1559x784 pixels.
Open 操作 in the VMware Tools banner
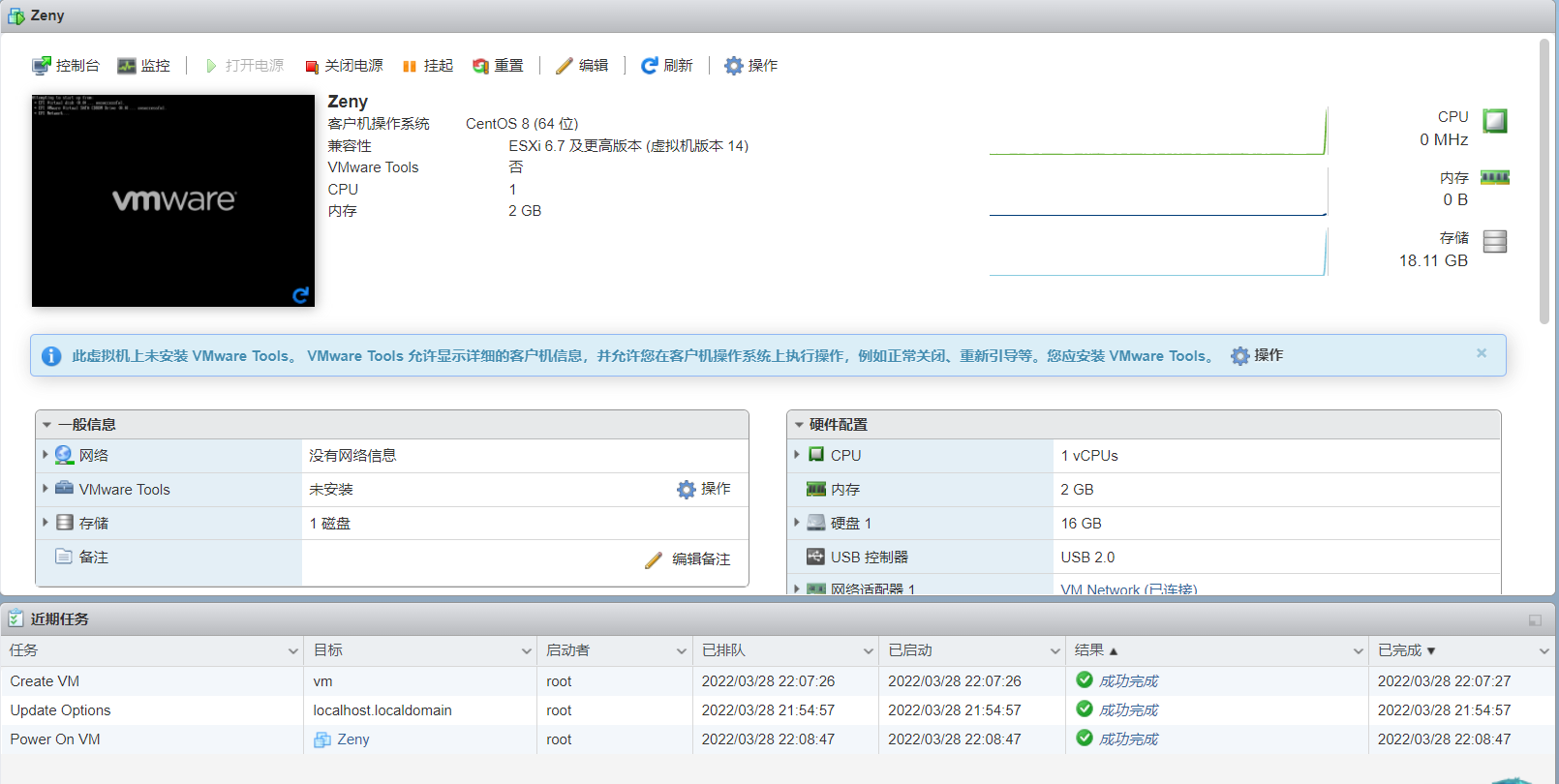click(1257, 355)
